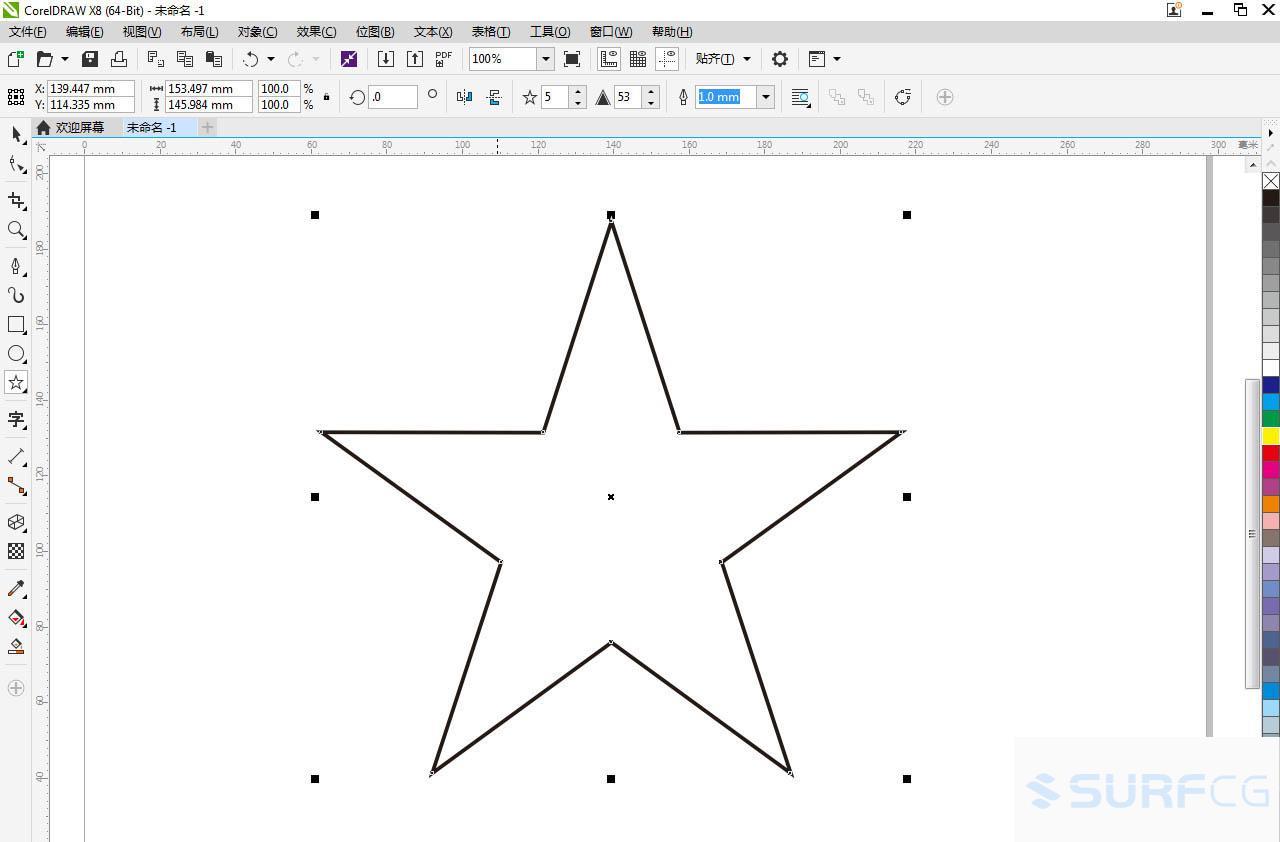Toggle show grid button

[x=638, y=59]
